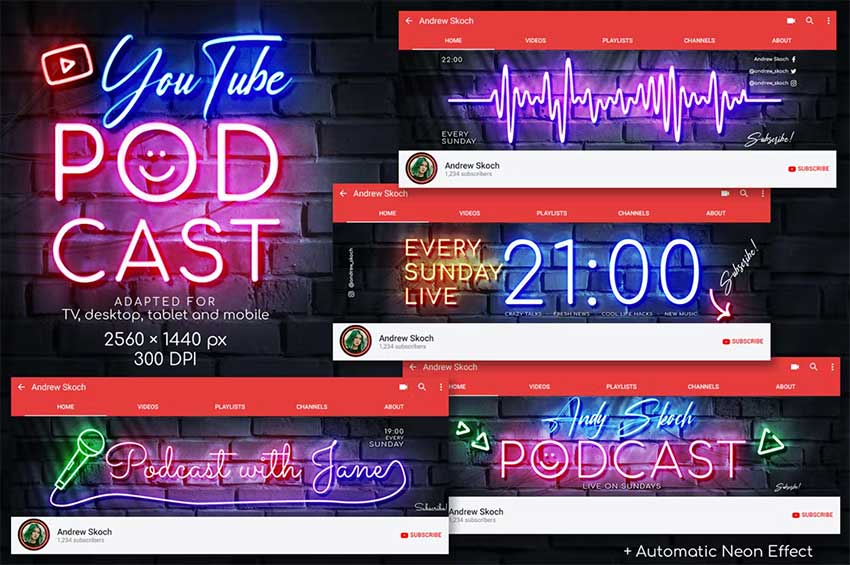Select VIDEOS tab in heartbeat waveform mockup
Viewport: 850px width, 565px height.
536,41
